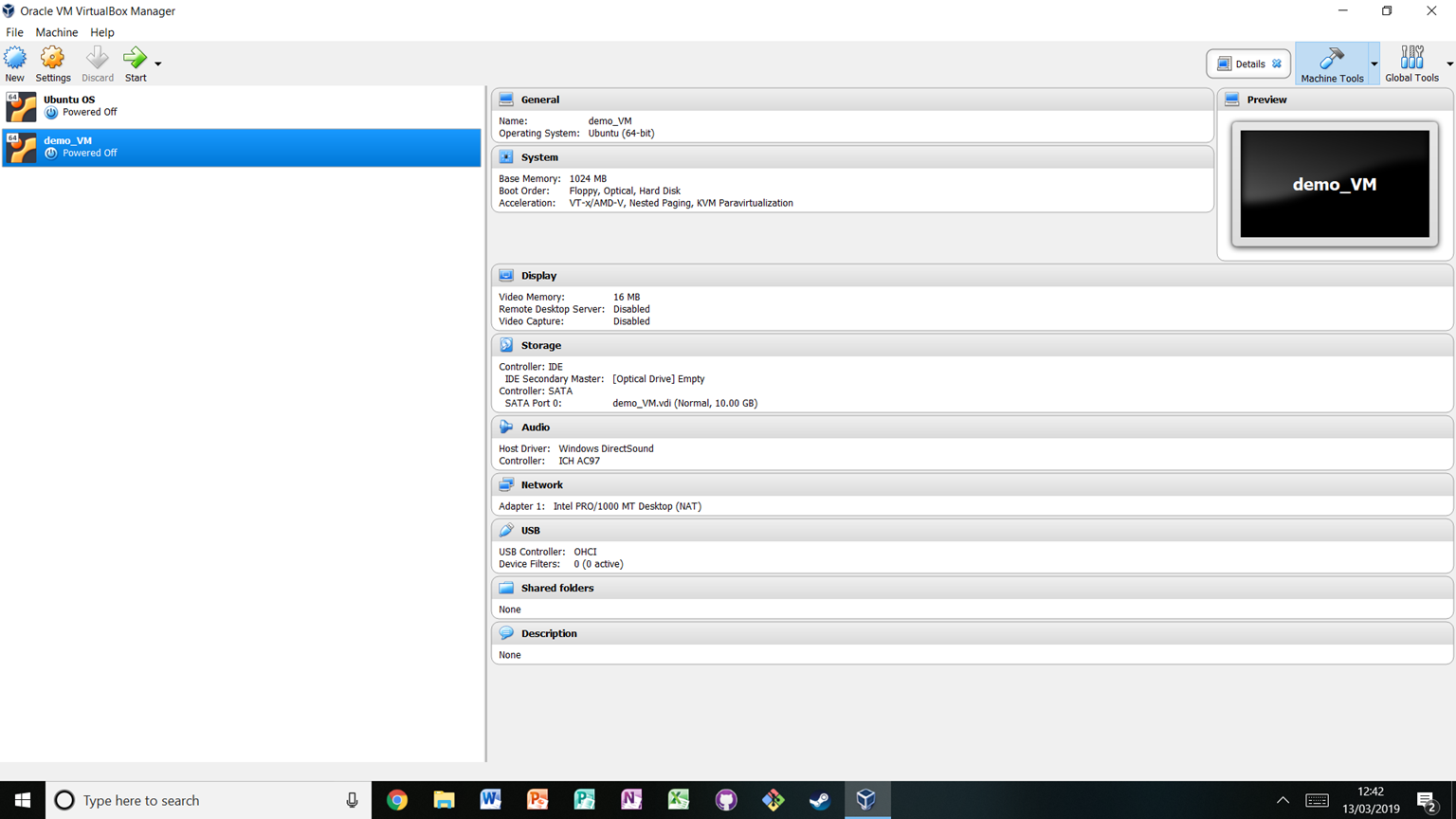Open the Global Tools dropdown arrow
This screenshot has height=819, width=1456.
click(x=1447, y=64)
